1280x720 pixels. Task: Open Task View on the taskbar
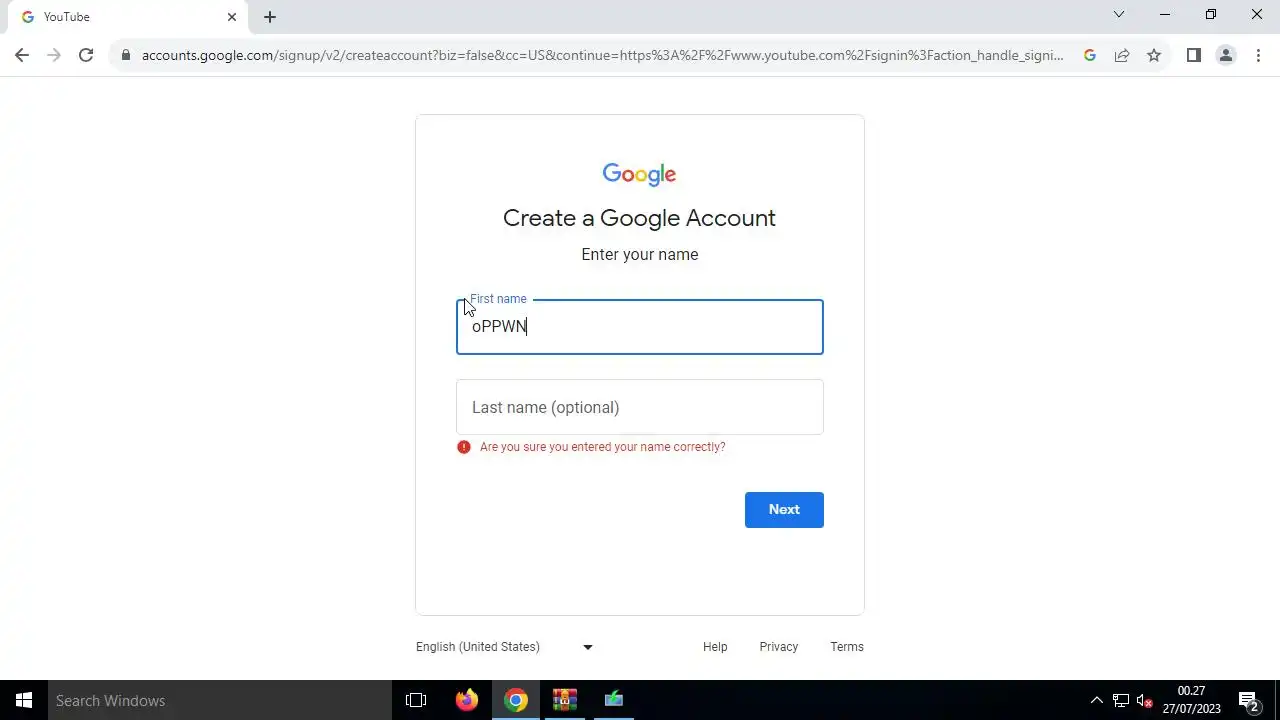coord(416,700)
